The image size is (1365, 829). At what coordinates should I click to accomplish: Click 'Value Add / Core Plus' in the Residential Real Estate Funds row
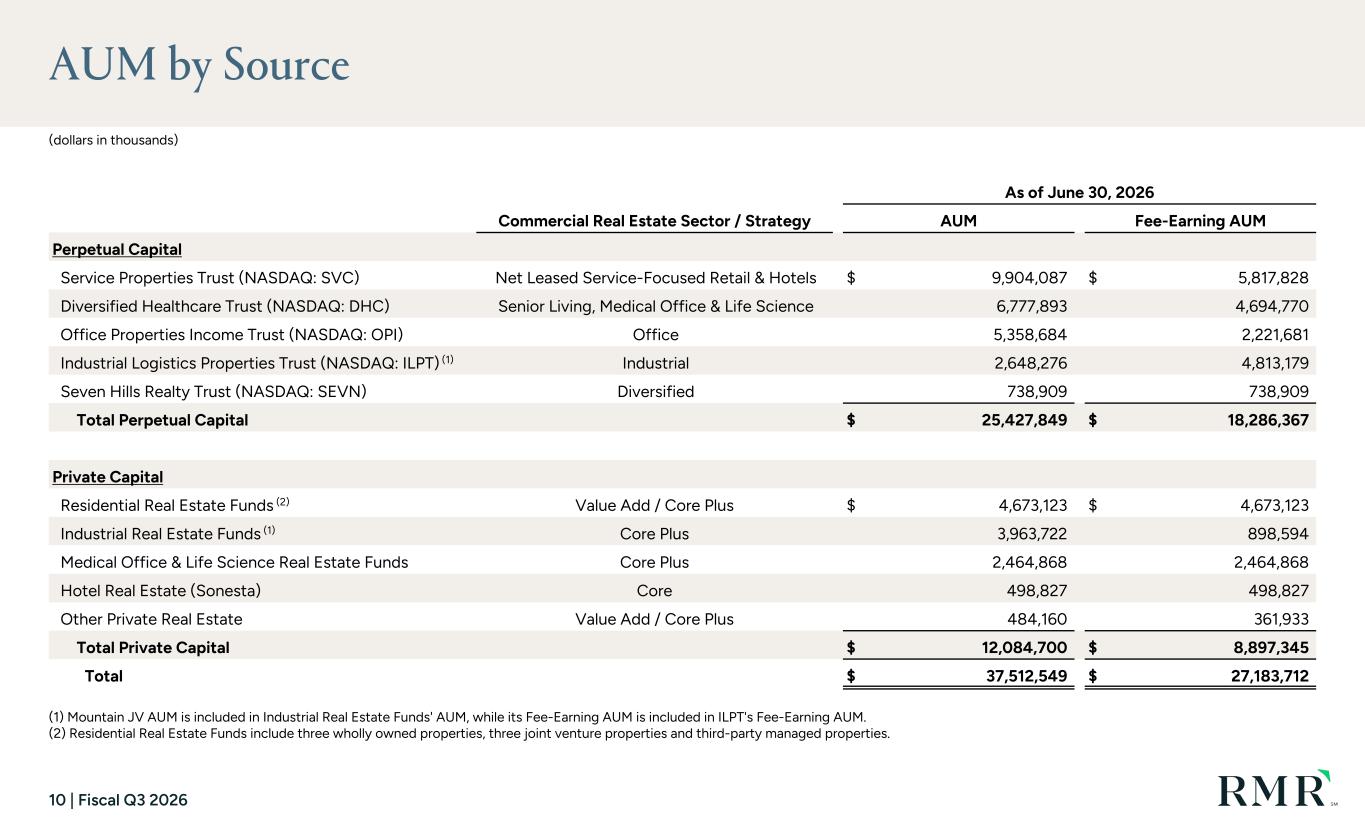[x=655, y=505]
